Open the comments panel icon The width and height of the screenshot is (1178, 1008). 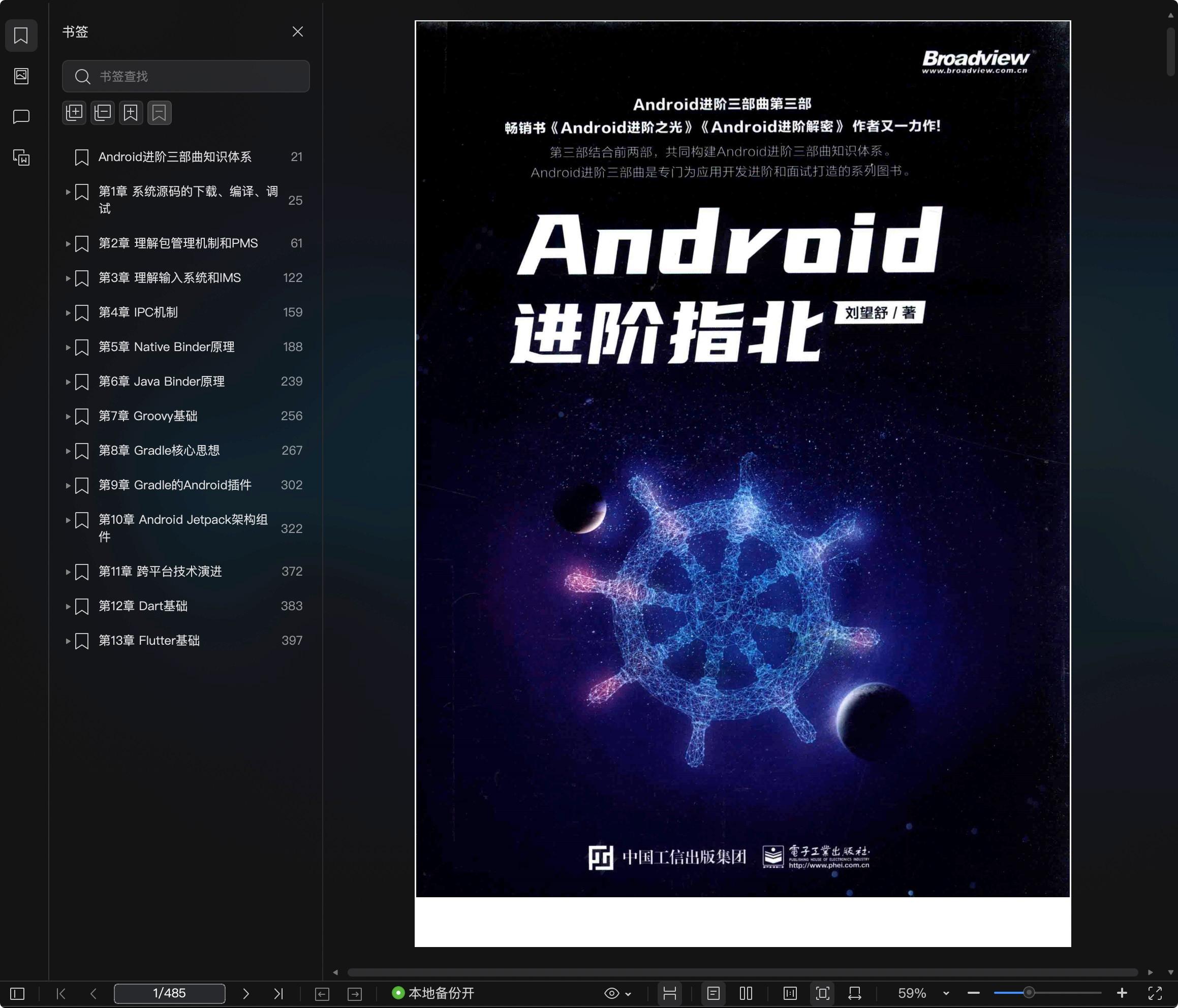(x=21, y=116)
